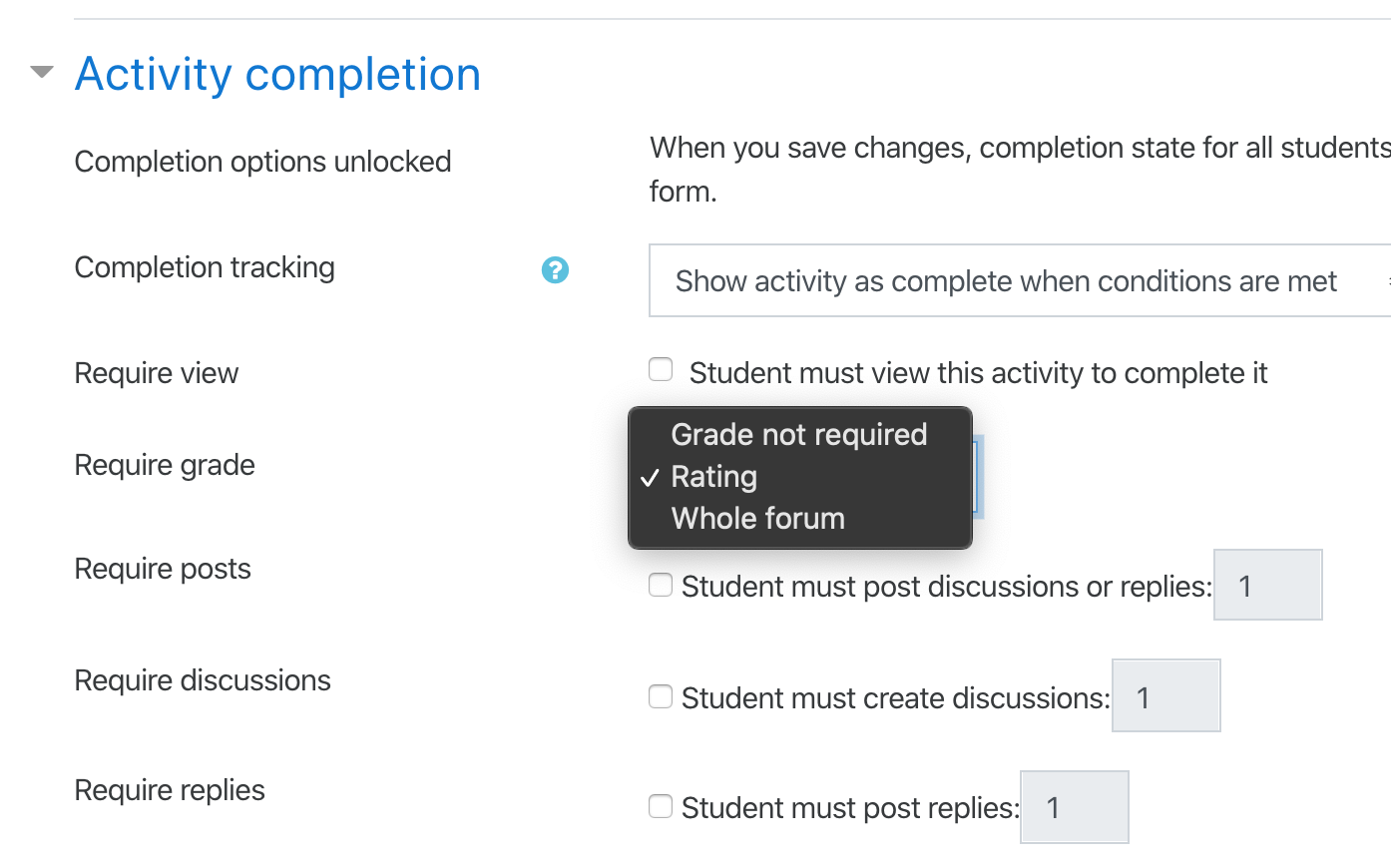
Task: Click the Require grade label
Action: pyautogui.click(x=165, y=465)
